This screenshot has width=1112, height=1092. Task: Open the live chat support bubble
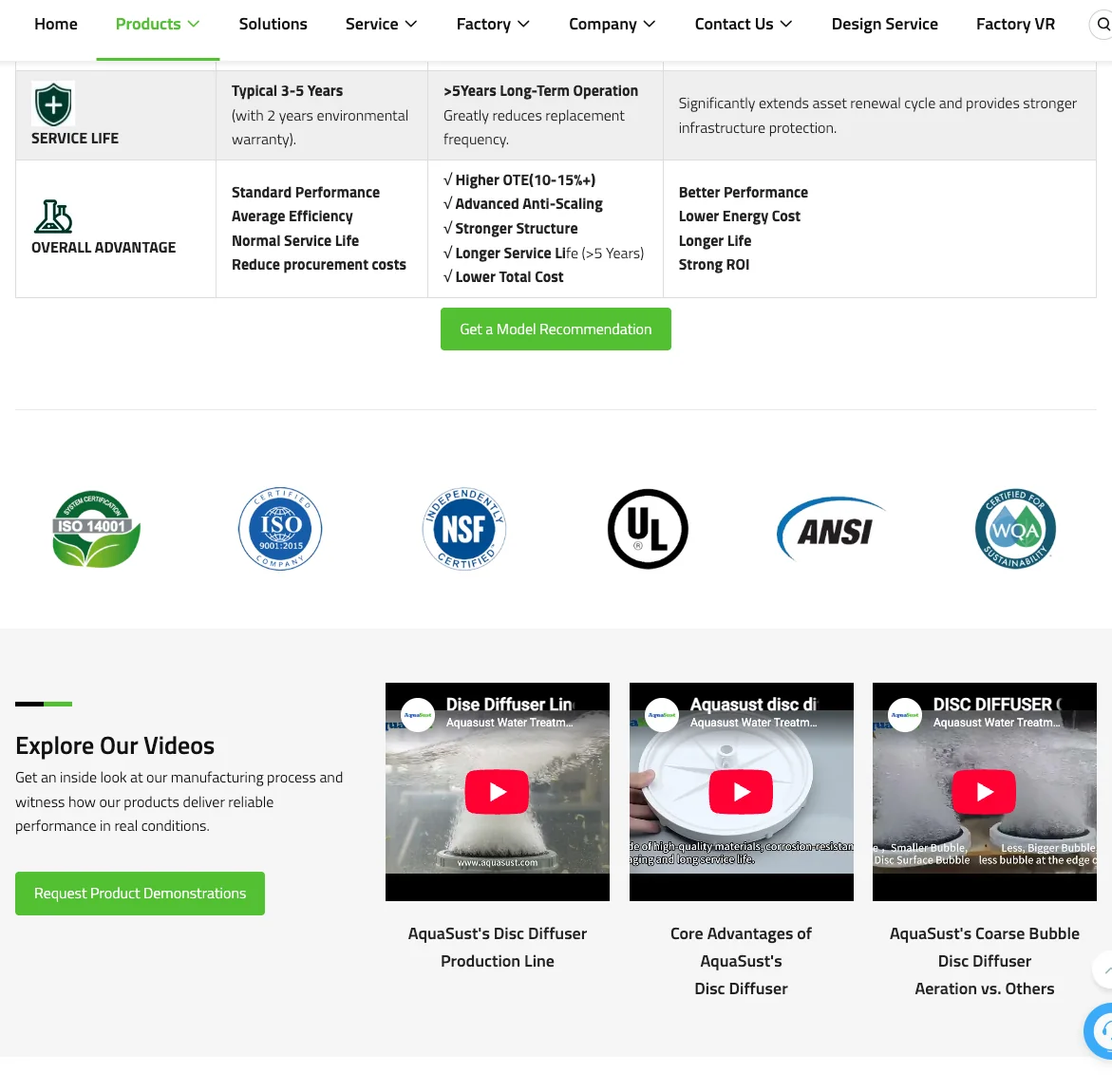(x=1100, y=1032)
